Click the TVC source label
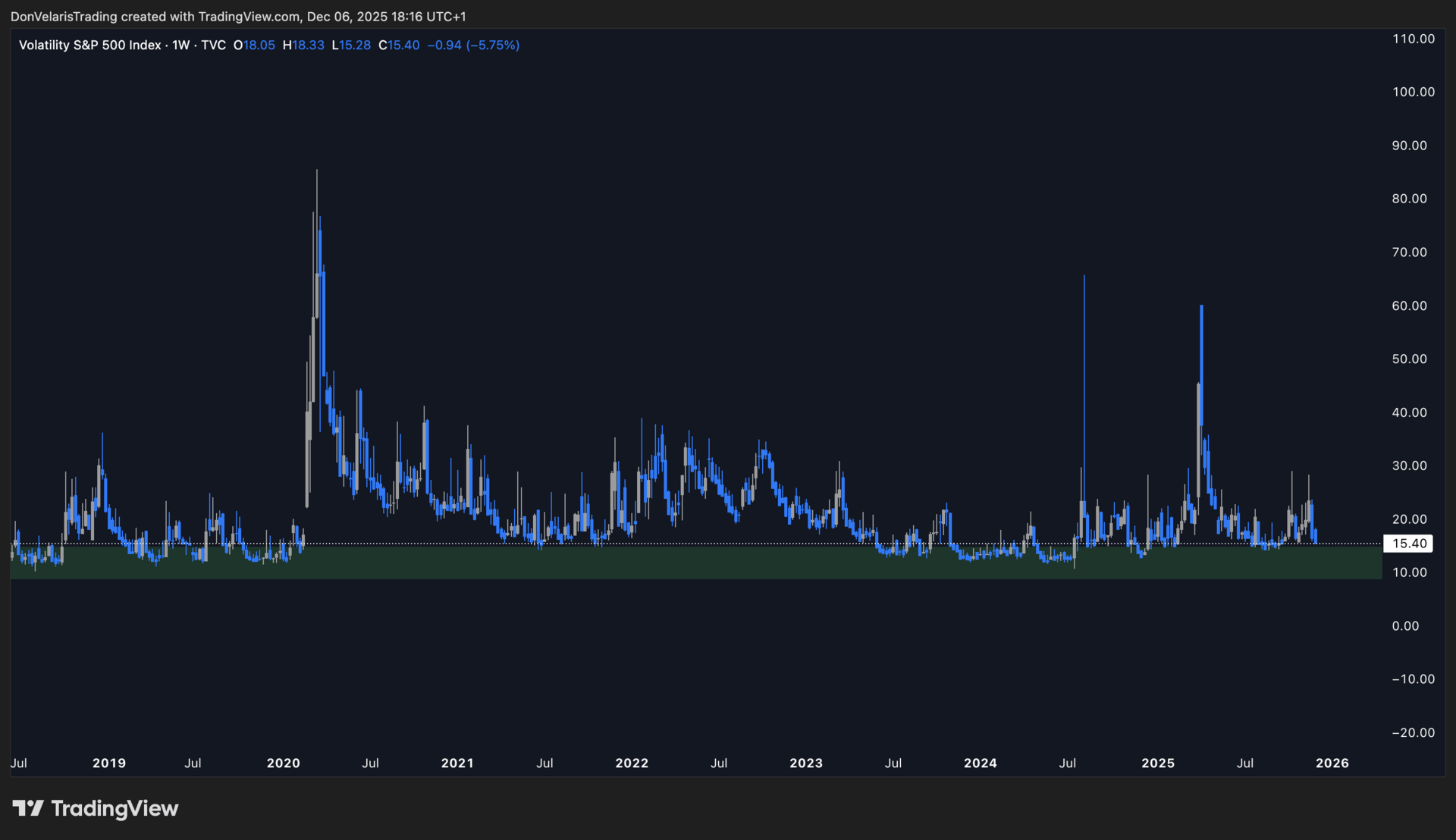Screen dimensions: 1456x840 point(213,45)
